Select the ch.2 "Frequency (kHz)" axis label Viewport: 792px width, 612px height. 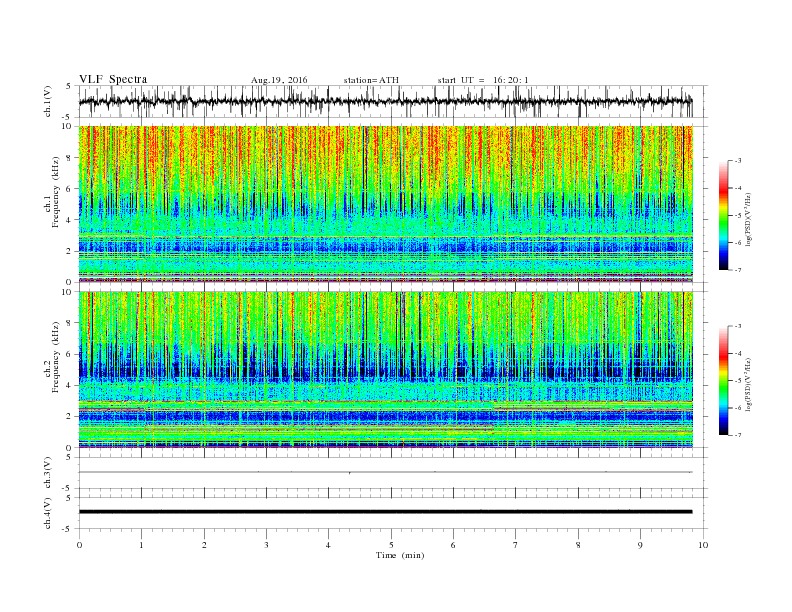[56, 356]
